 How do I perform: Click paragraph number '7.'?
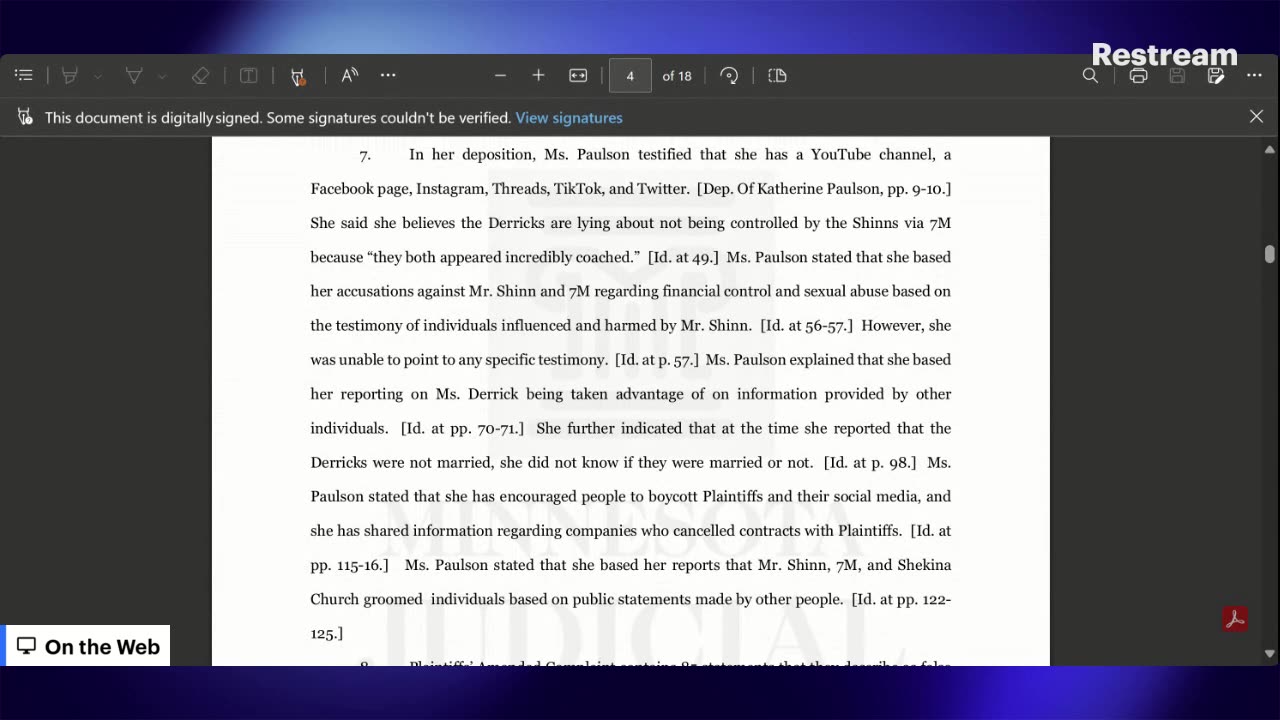click(366, 155)
